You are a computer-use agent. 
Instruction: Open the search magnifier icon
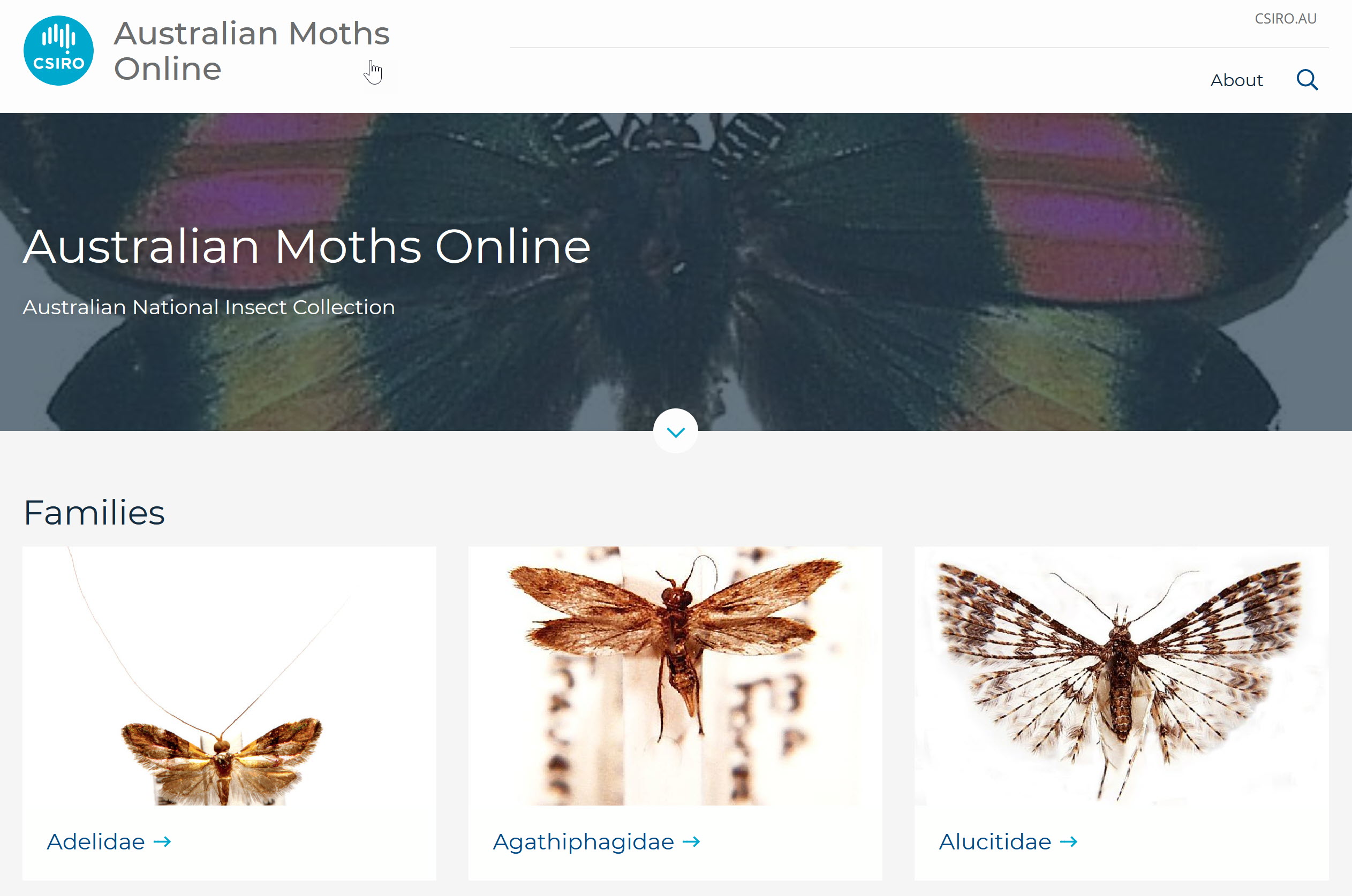coord(1307,80)
